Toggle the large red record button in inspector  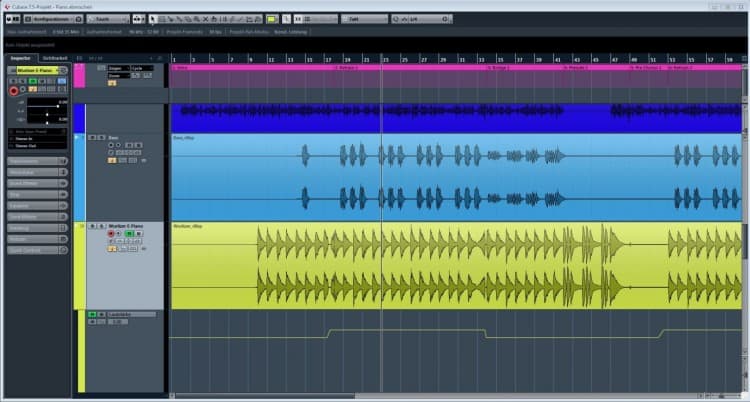point(14,91)
